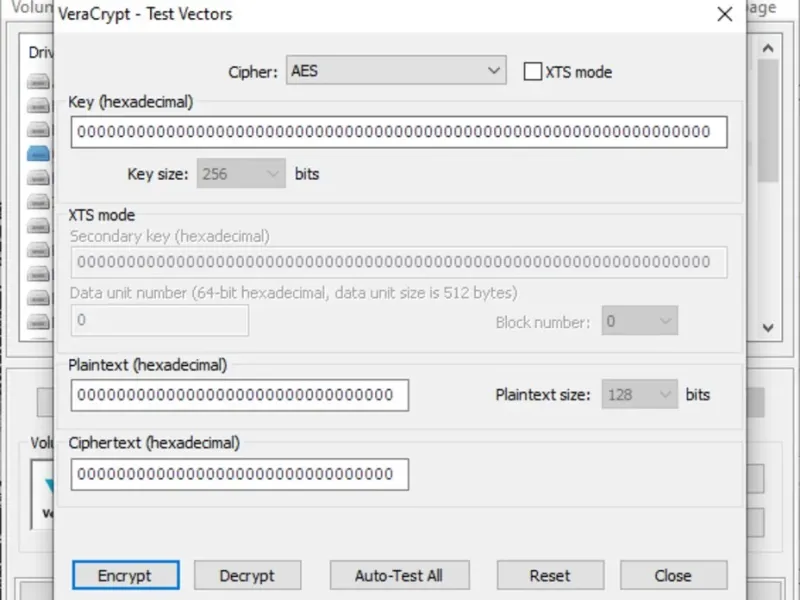Open the Key size 256 dropdown
This screenshot has height=600, width=800.
pos(241,174)
